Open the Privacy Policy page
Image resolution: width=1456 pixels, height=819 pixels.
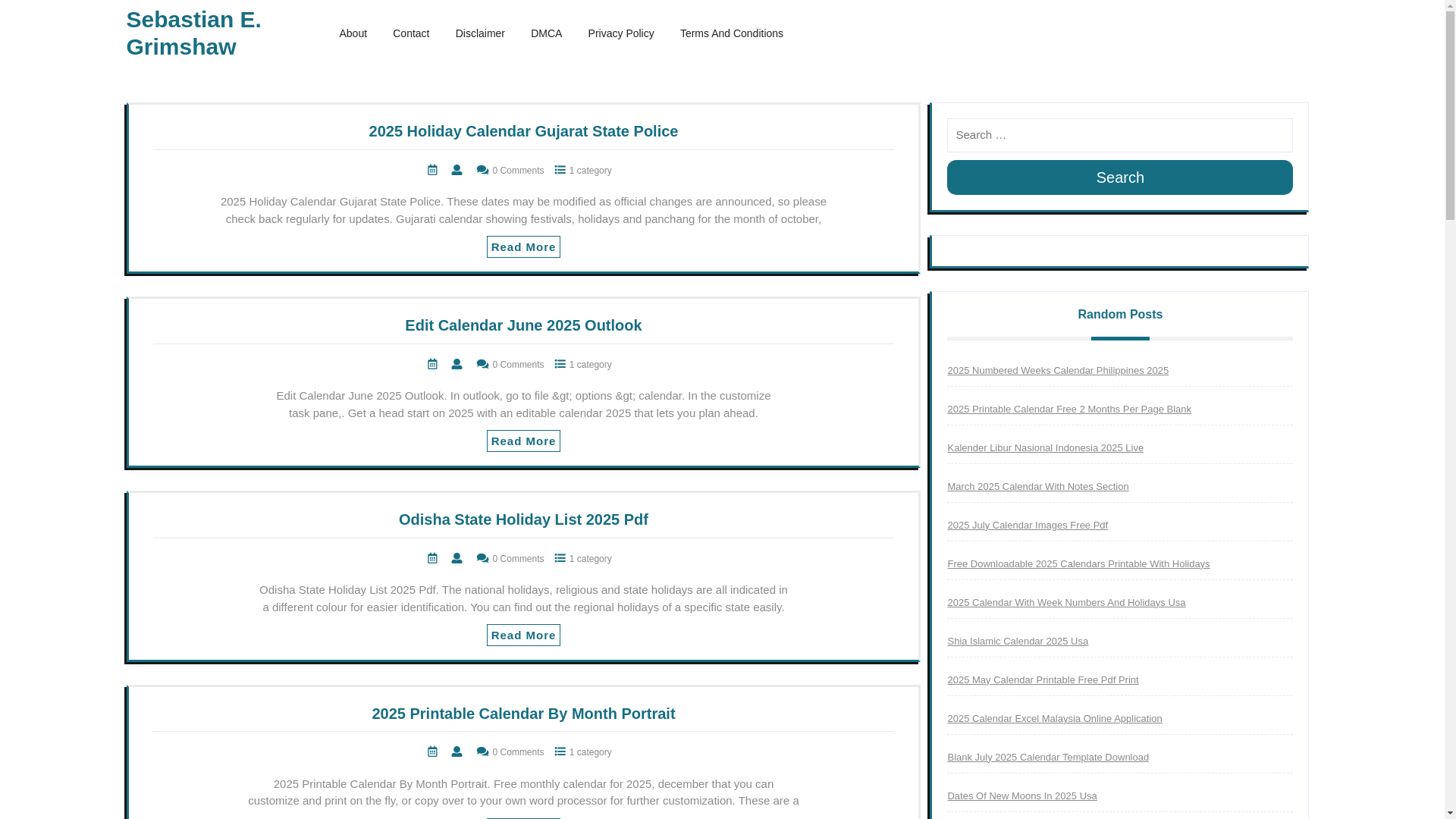coord(621,33)
